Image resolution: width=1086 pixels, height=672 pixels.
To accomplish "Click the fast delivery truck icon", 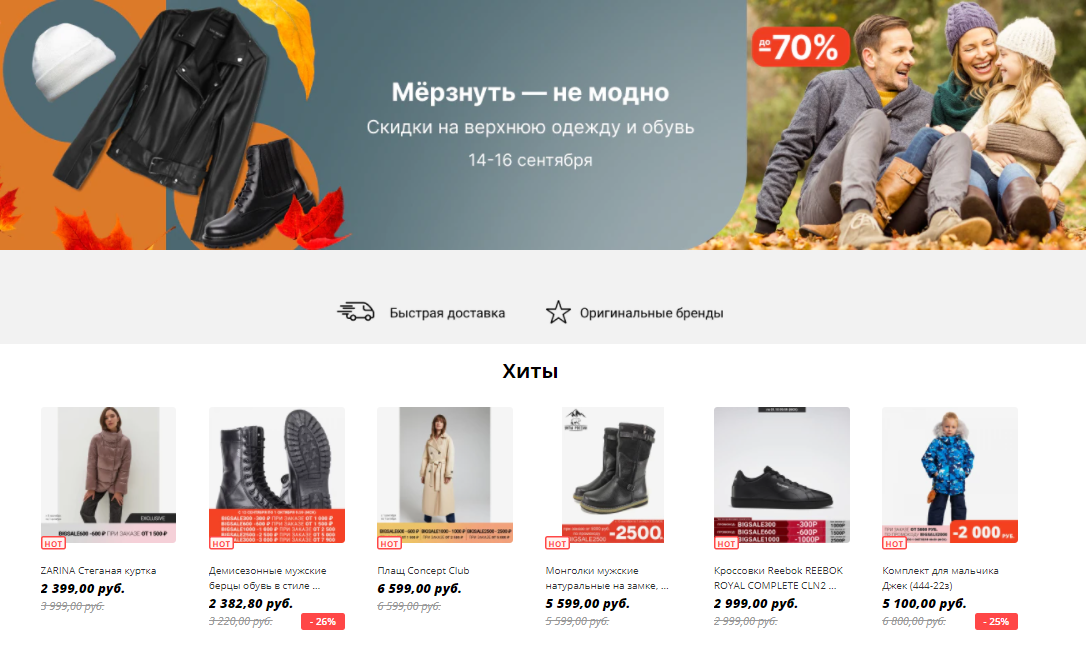I will (356, 312).
